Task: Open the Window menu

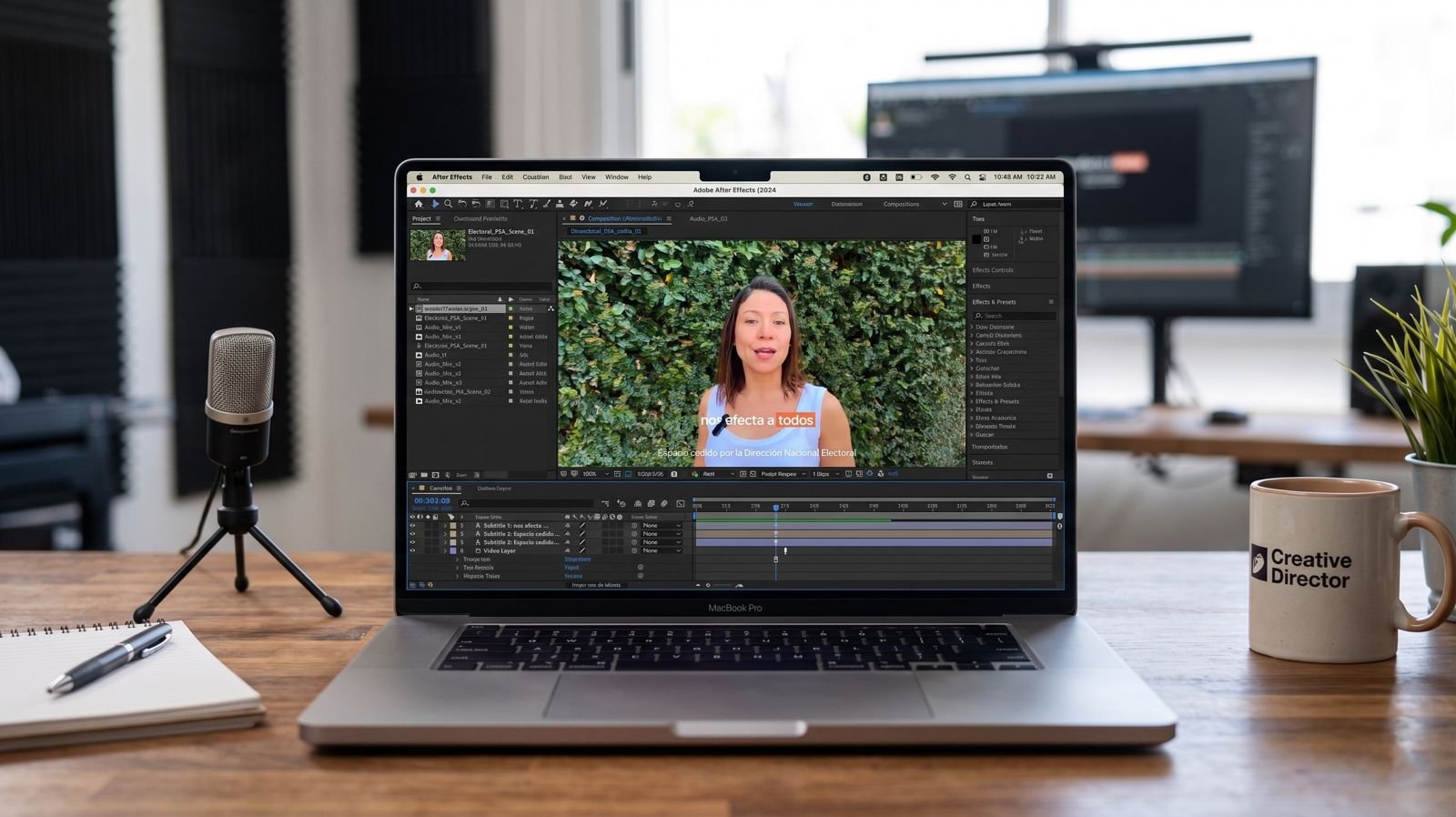Action: (x=617, y=177)
